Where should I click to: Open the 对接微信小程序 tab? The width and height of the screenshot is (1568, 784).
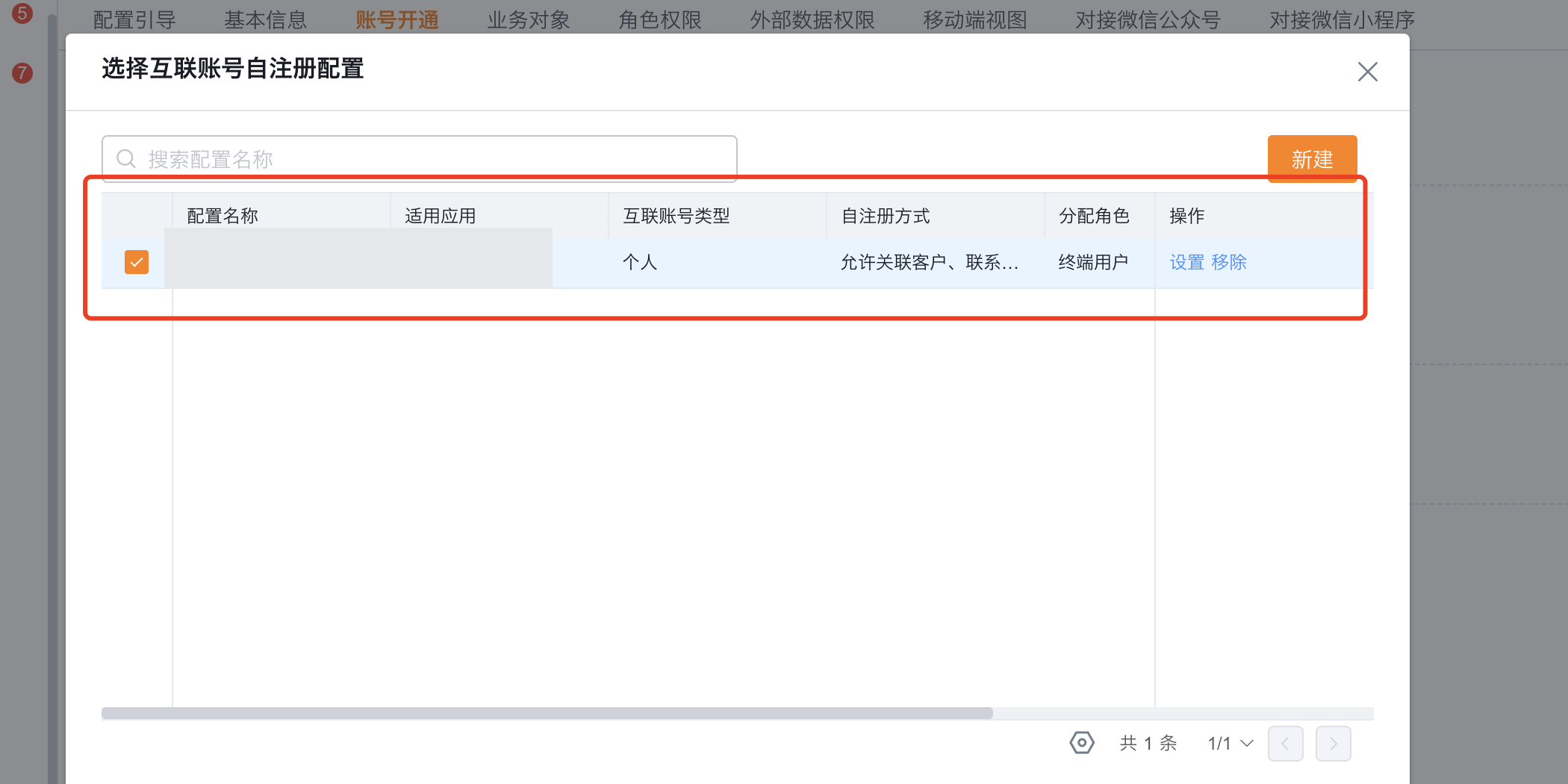(1343, 20)
